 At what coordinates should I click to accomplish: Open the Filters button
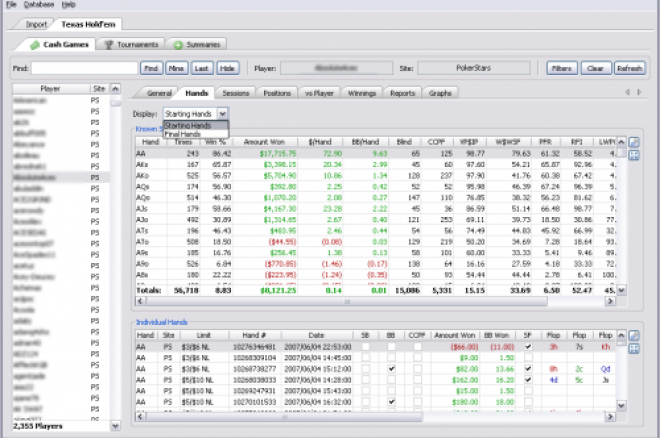click(x=562, y=68)
